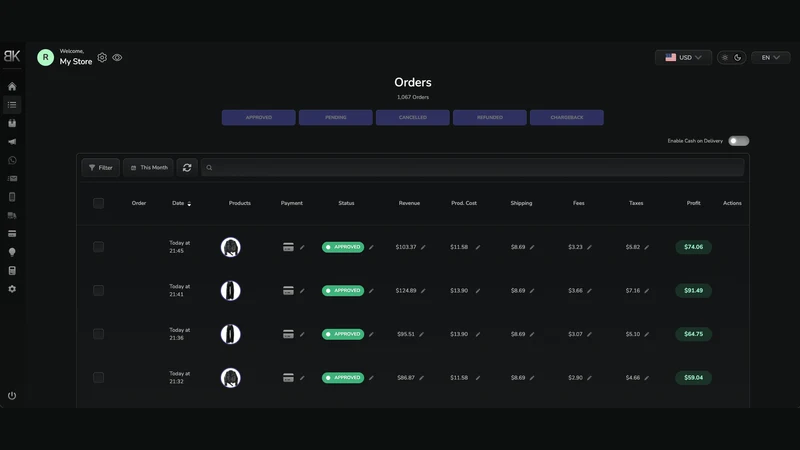This screenshot has width=800, height=450.
Task: Select the Chargeback orders tab
Action: 567,117
